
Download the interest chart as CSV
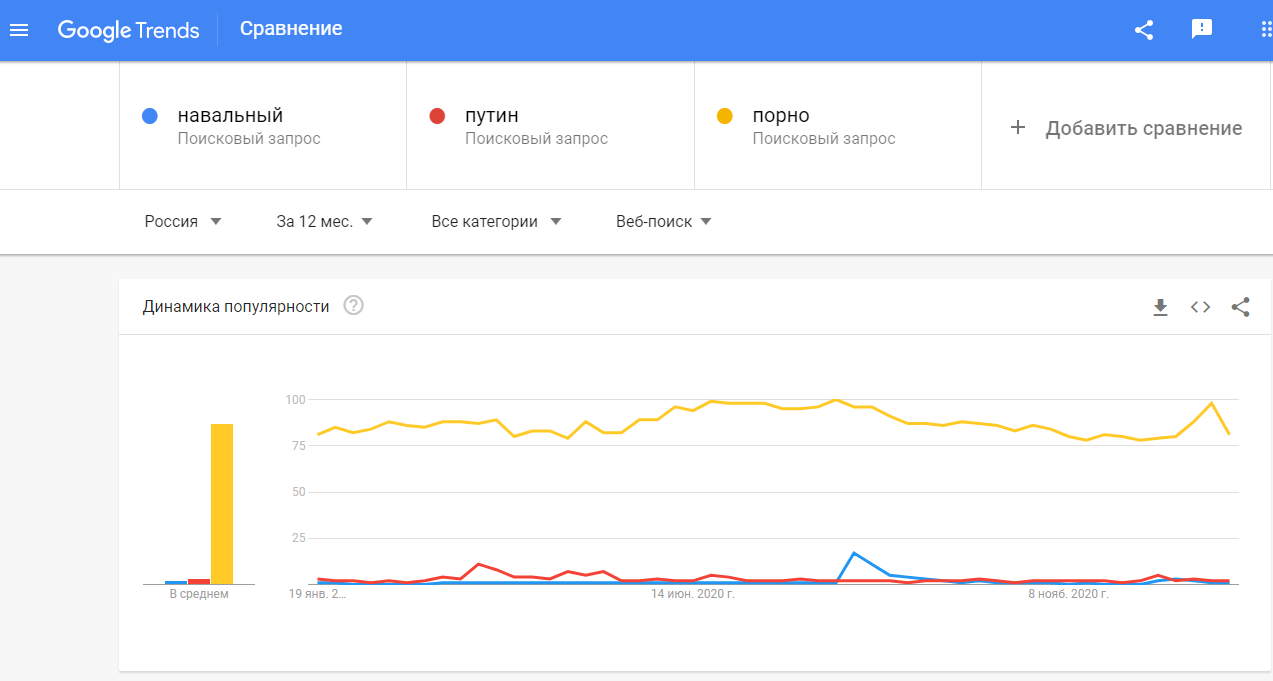pos(1160,307)
